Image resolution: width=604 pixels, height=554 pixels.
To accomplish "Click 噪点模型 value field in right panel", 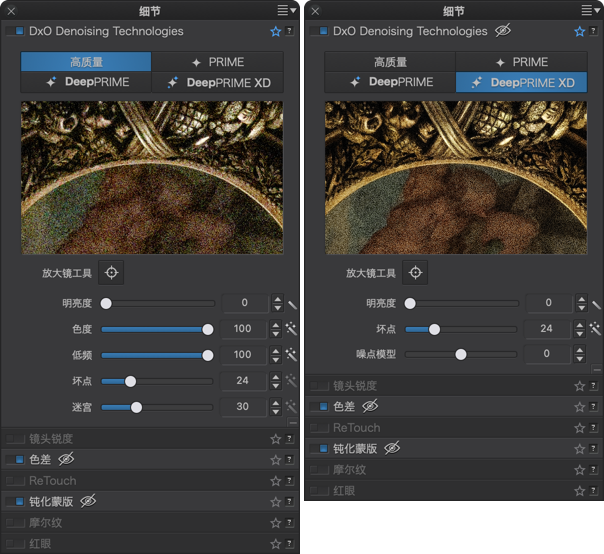I will pyautogui.click(x=547, y=354).
